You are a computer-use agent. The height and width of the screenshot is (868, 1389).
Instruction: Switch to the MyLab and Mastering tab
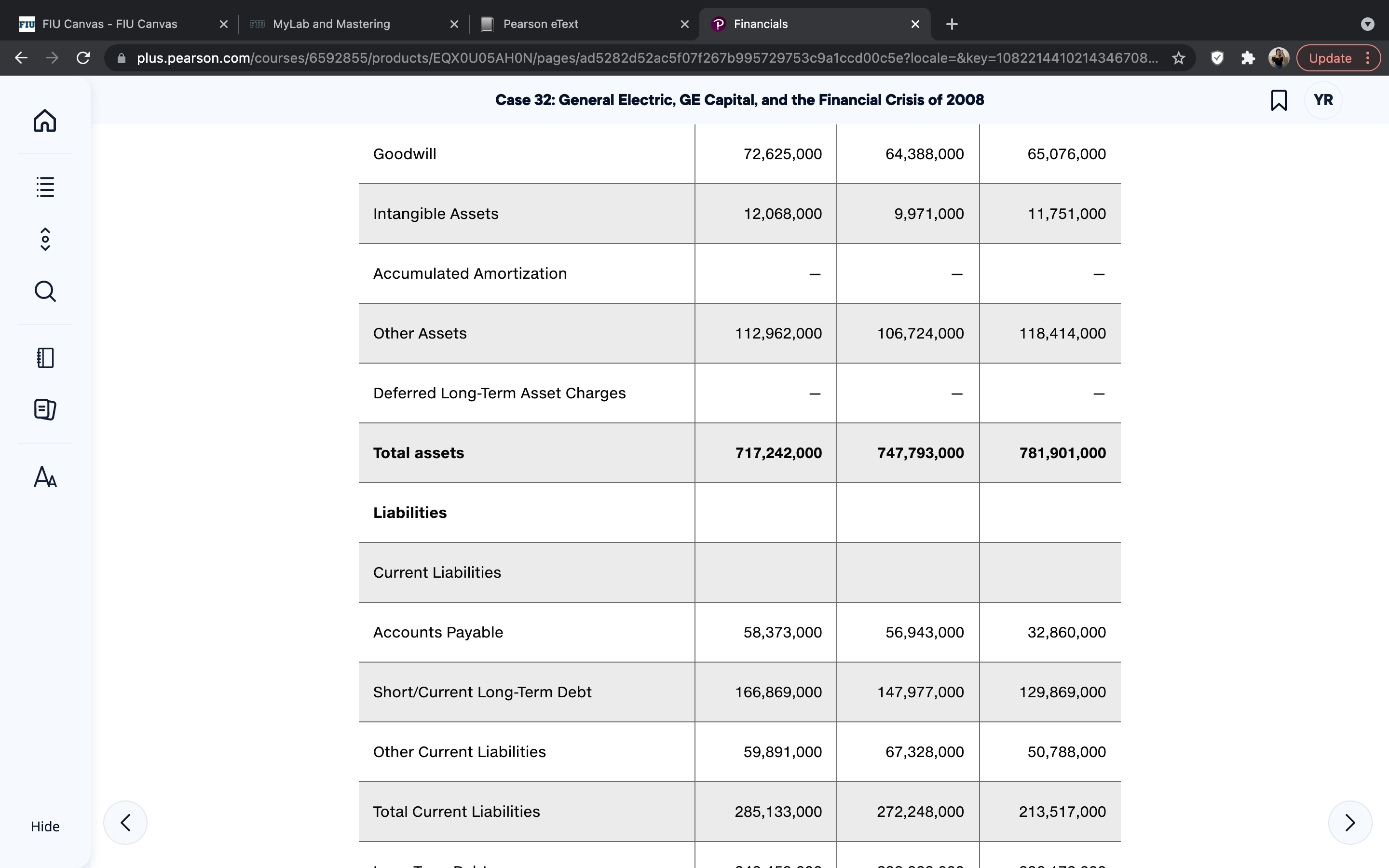(354, 24)
